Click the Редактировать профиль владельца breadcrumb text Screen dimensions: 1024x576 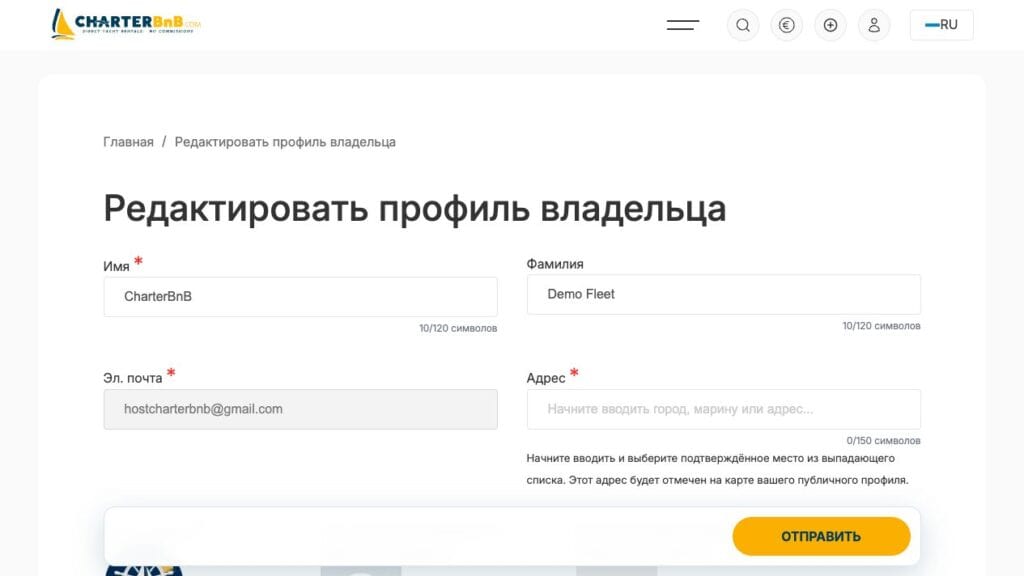tap(285, 142)
